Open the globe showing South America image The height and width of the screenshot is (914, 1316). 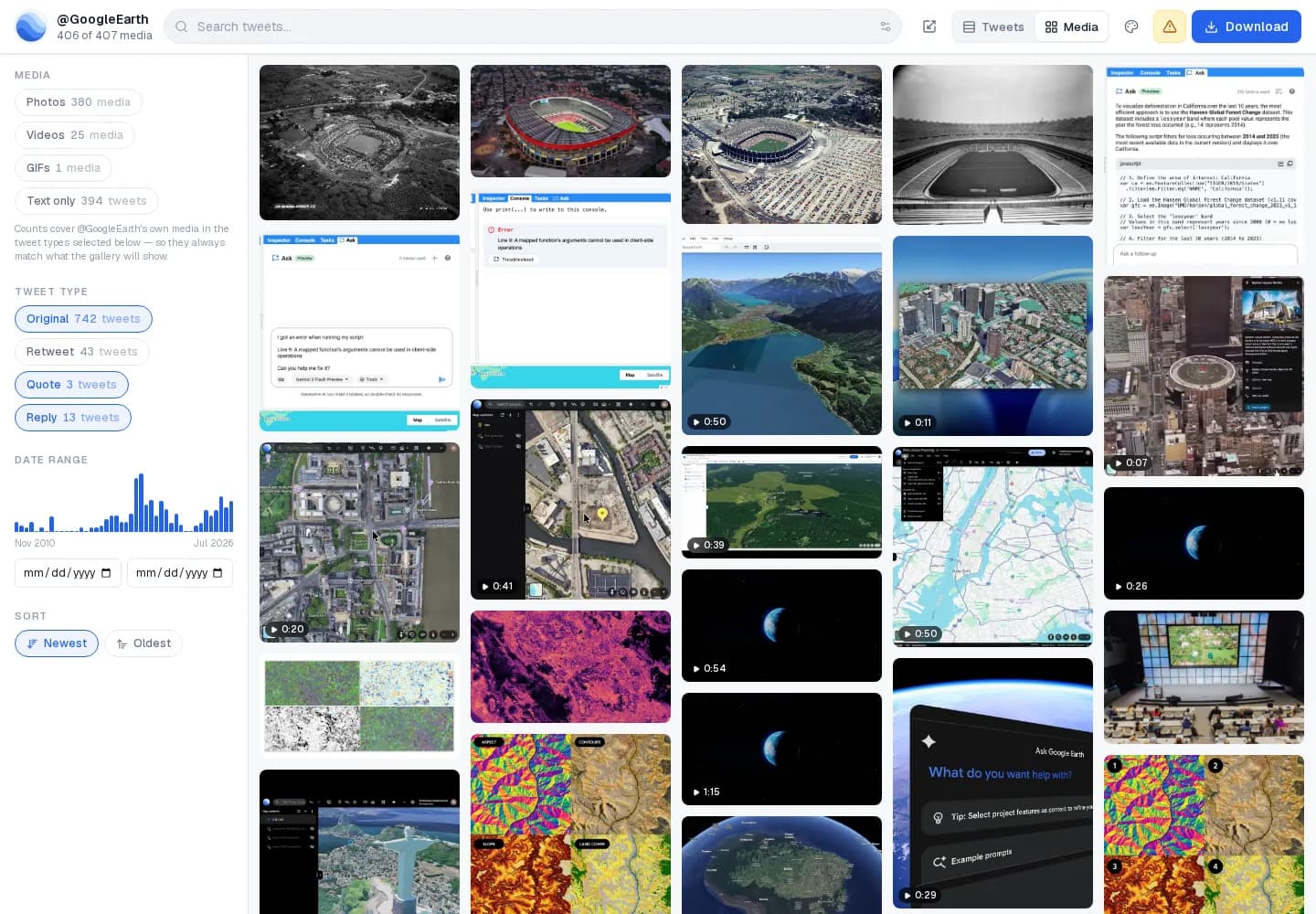click(x=781, y=865)
